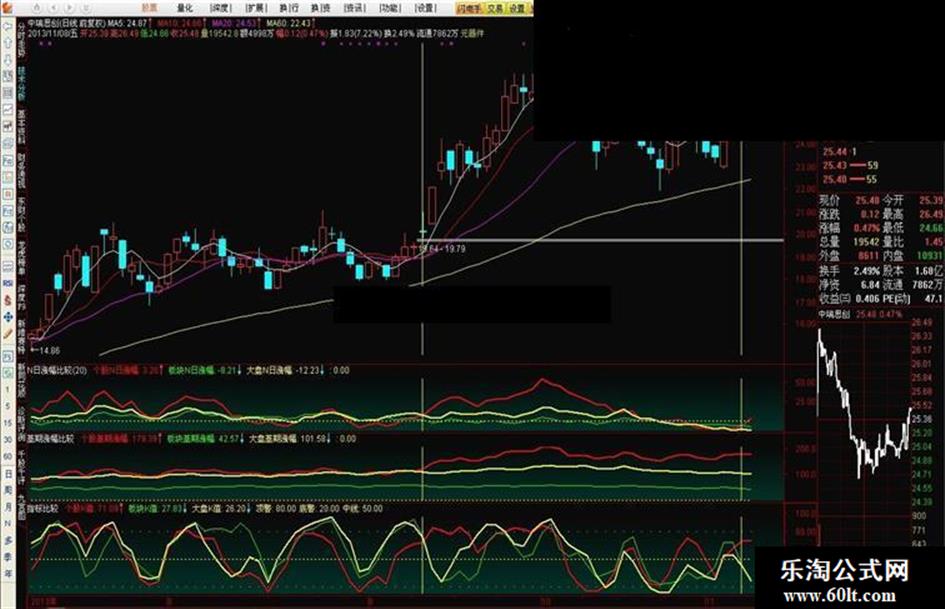Open the 千股千评 vertical tab
The width and height of the screenshot is (945, 609).
22,469
